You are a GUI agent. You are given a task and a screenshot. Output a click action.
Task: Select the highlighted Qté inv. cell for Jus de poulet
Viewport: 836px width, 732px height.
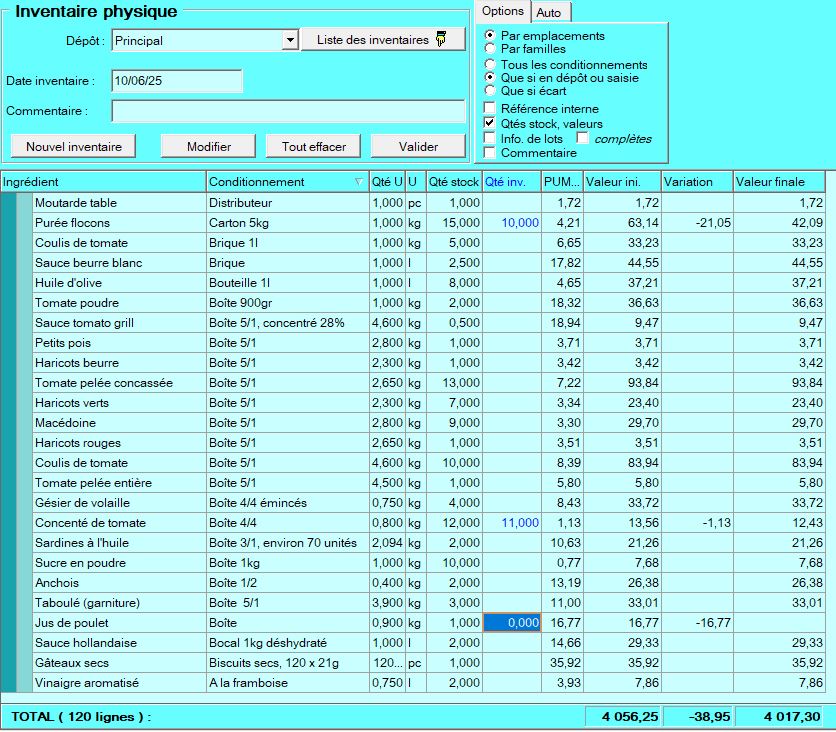click(511, 623)
